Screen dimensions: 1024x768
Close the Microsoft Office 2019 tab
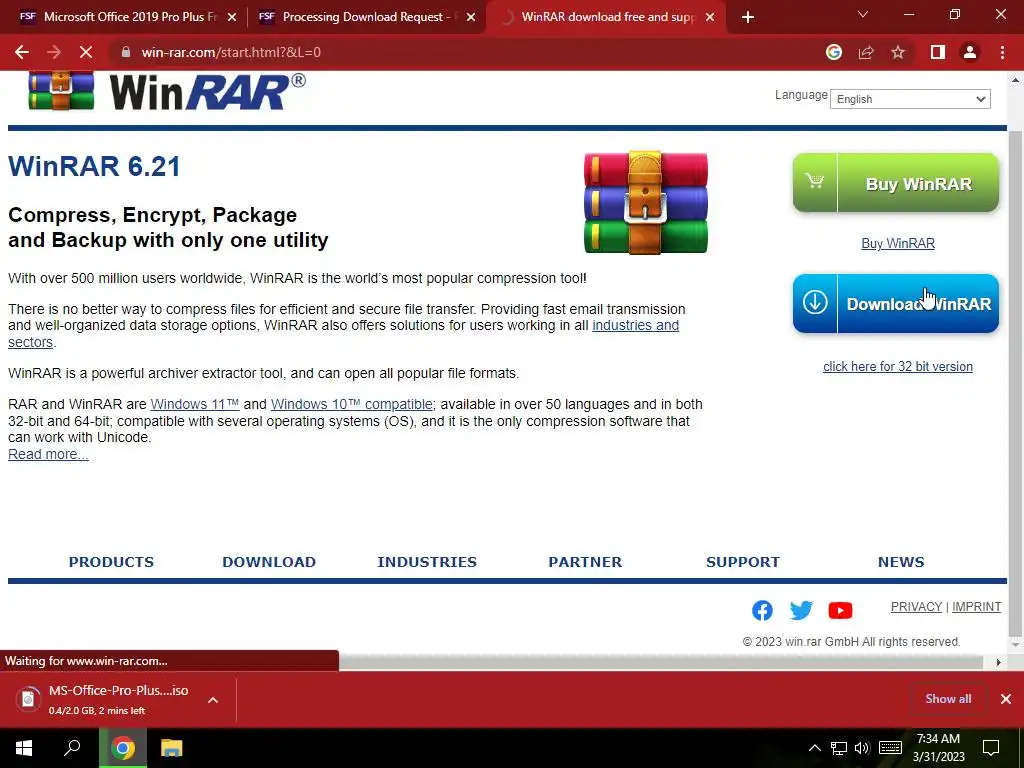232,18
